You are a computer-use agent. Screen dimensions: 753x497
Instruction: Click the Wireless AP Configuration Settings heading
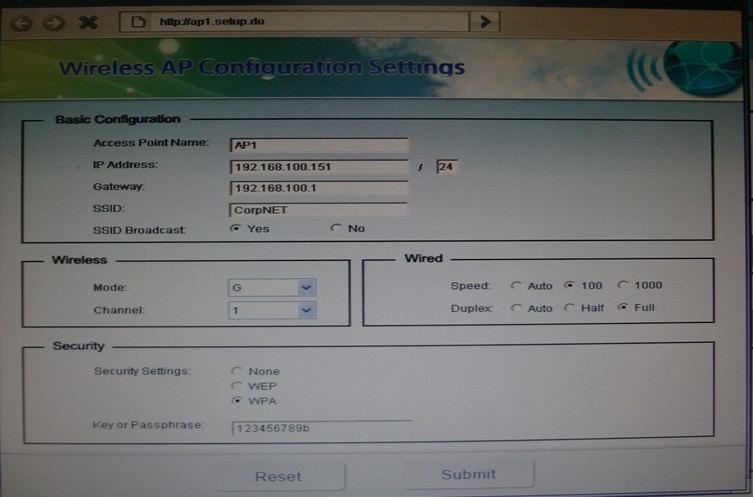tap(262, 68)
